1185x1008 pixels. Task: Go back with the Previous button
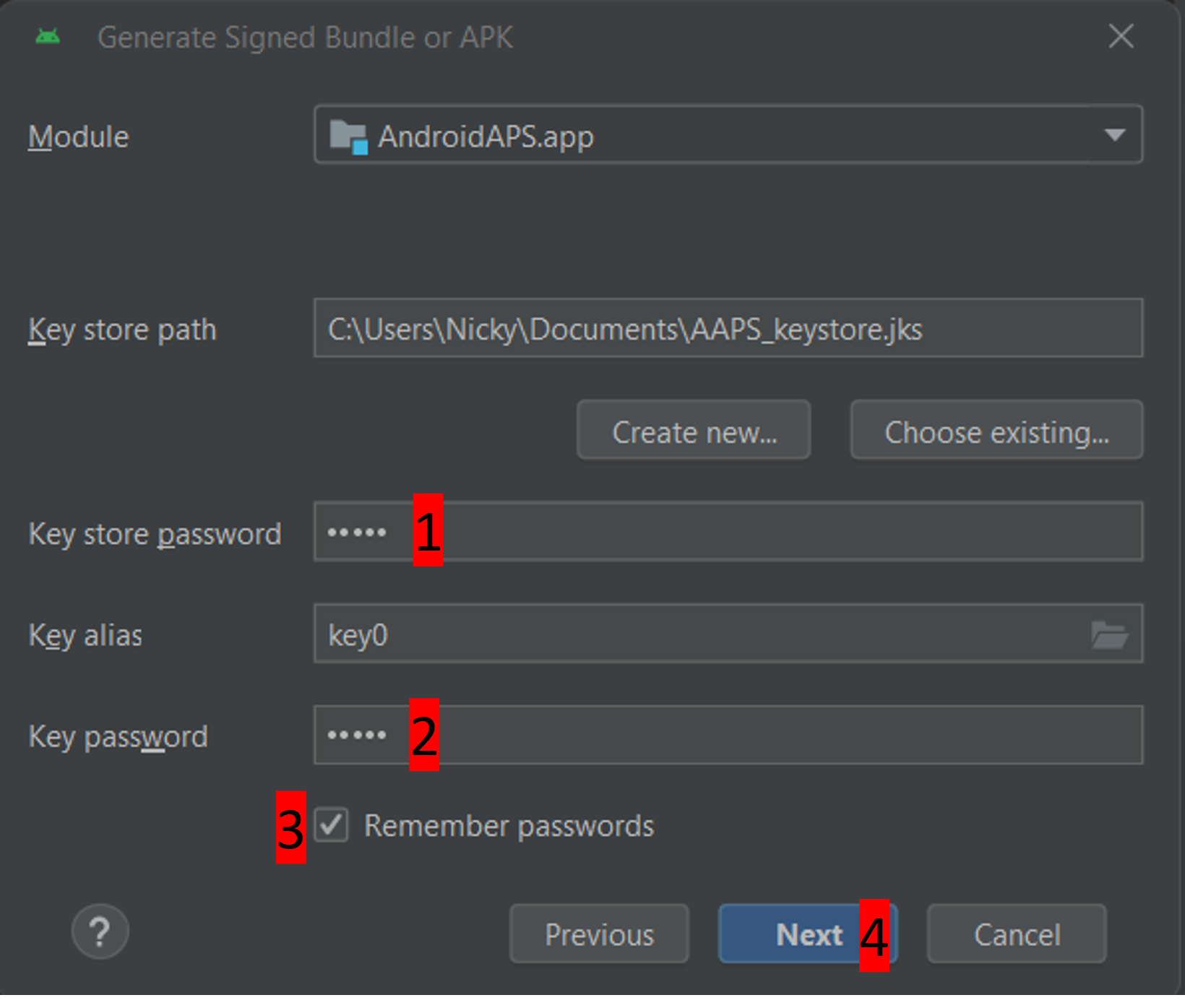(x=599, y=934)
